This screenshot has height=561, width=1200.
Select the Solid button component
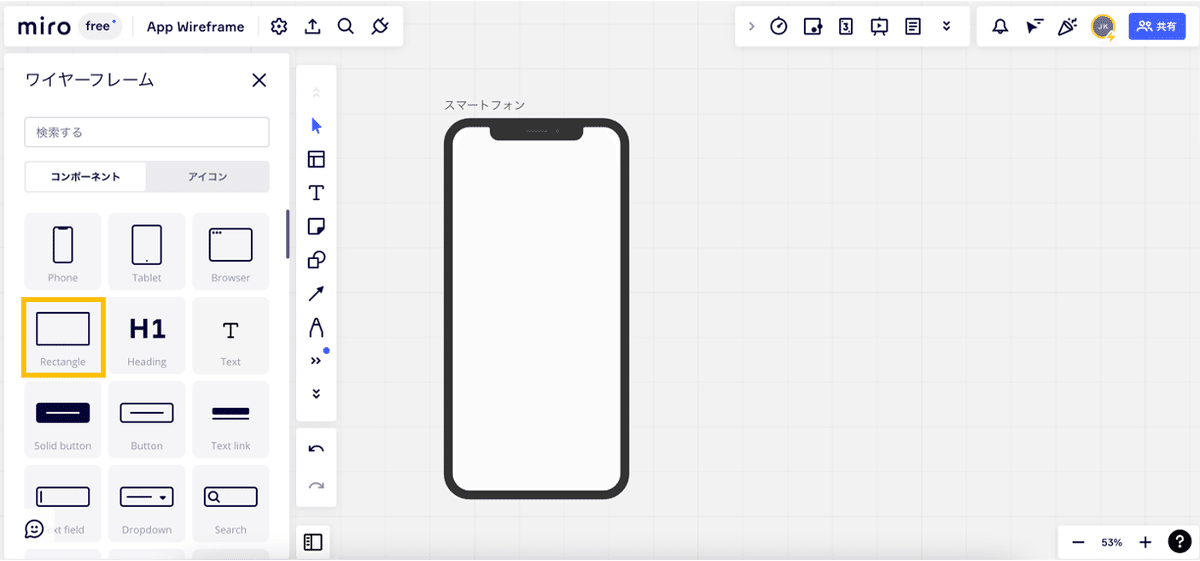[63, 420]
